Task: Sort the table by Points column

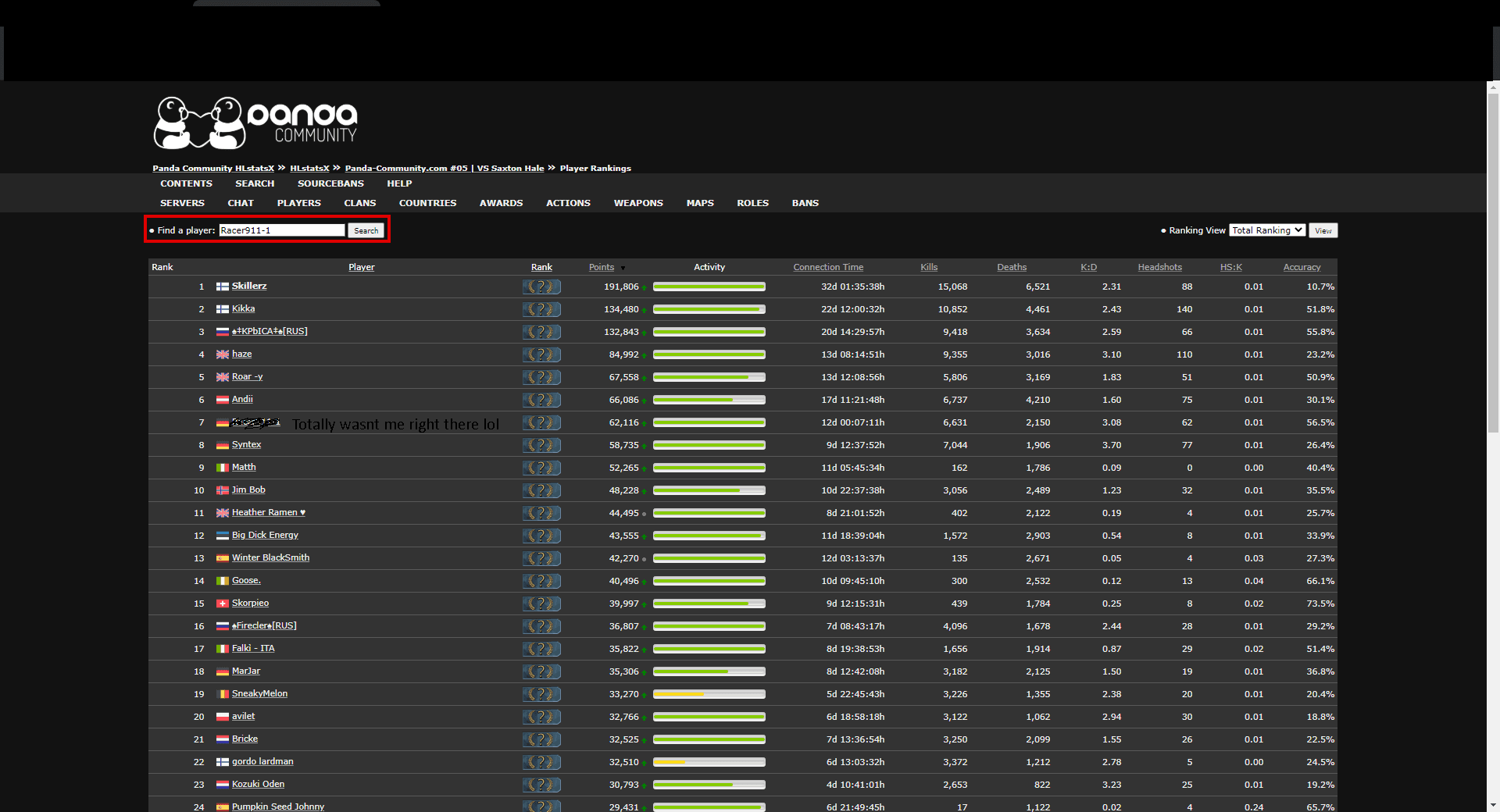Action: pyautogui.click(x=601, y=267)
